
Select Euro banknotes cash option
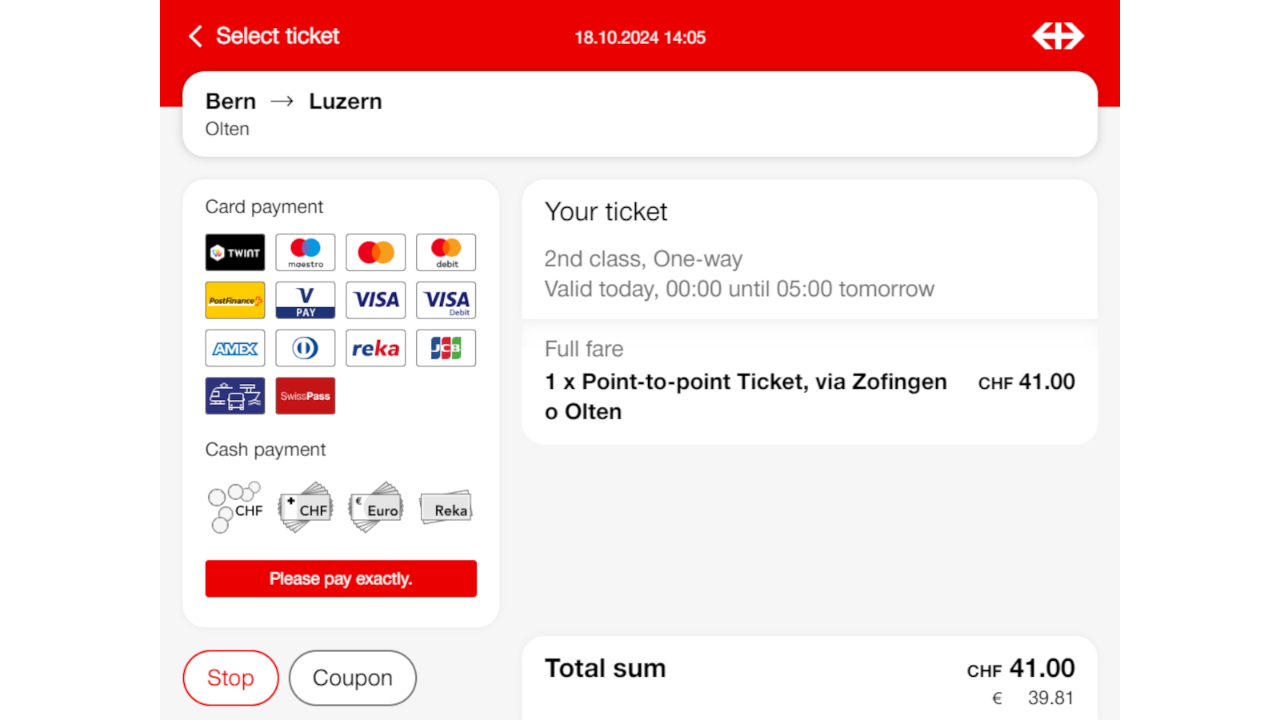pyautogui.click(x=376, y=507)
